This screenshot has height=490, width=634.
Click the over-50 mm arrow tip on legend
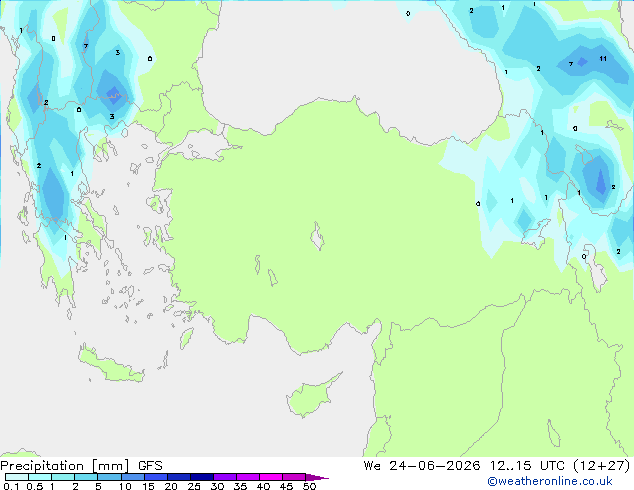[x=317, y=477]
